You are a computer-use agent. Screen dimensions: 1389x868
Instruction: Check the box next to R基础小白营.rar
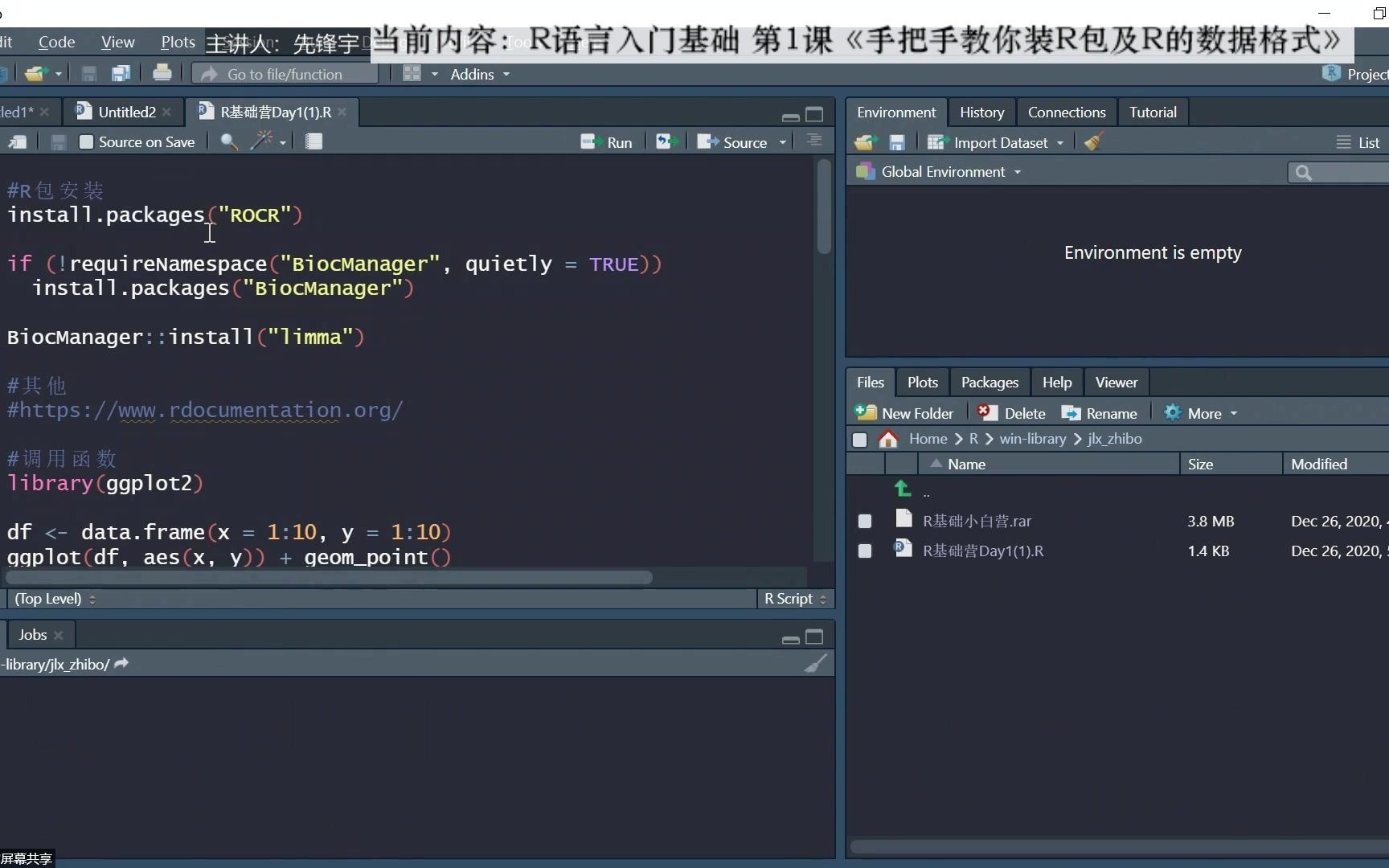(865, 521)
